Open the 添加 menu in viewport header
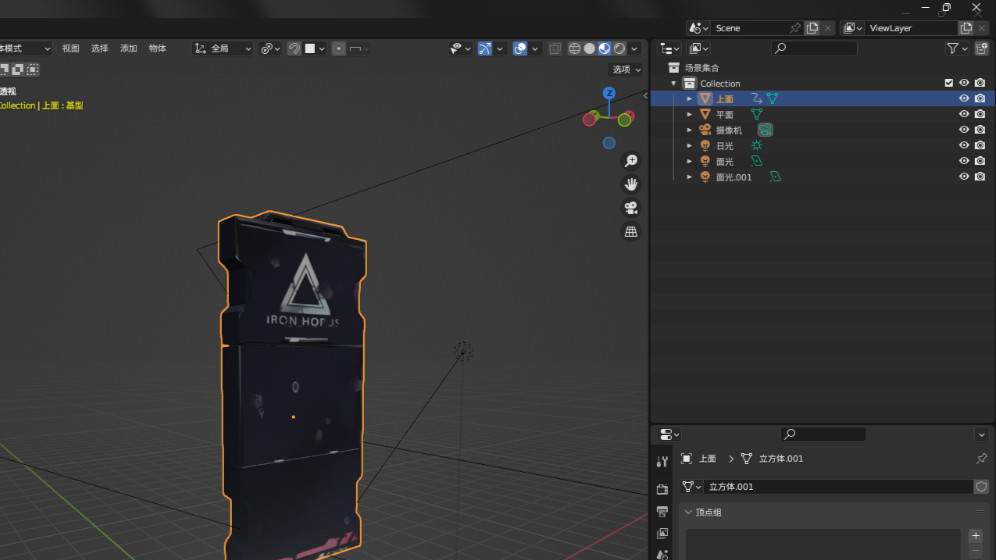 point(128,48)
